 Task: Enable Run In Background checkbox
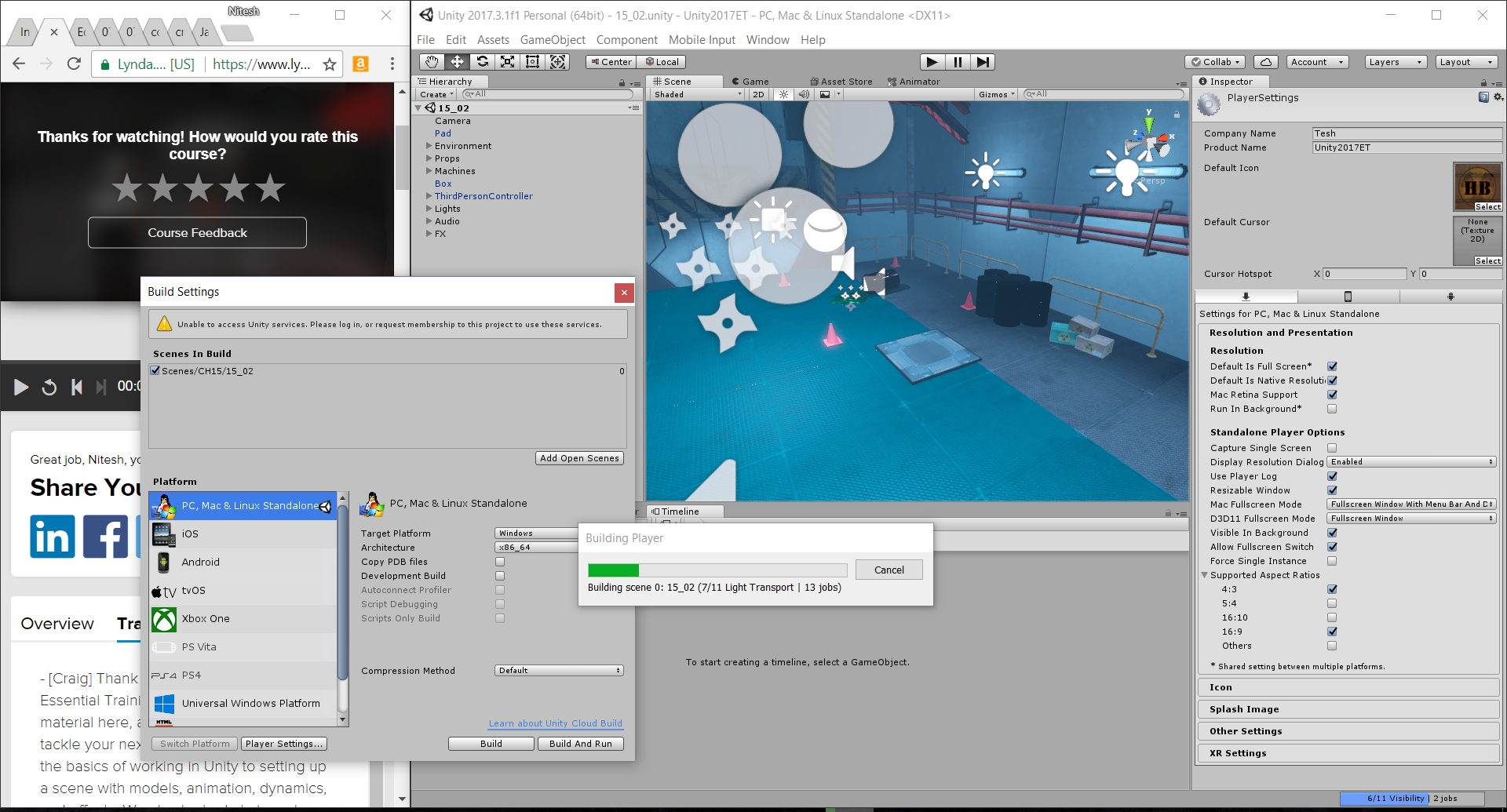(1332, 409)
